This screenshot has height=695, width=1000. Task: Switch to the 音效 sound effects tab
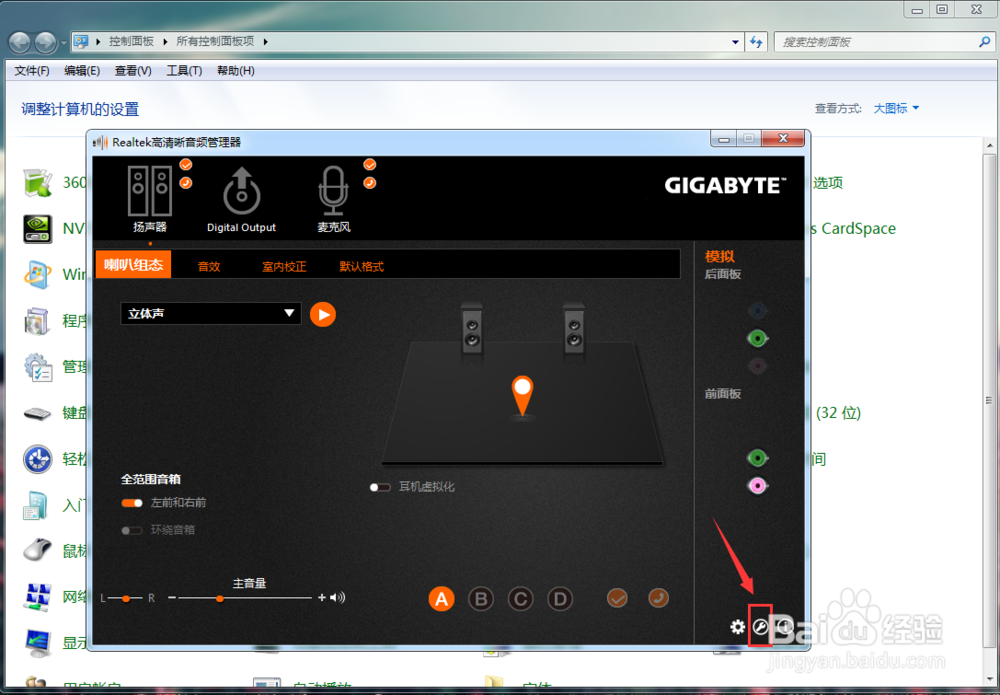pos(209,267)
